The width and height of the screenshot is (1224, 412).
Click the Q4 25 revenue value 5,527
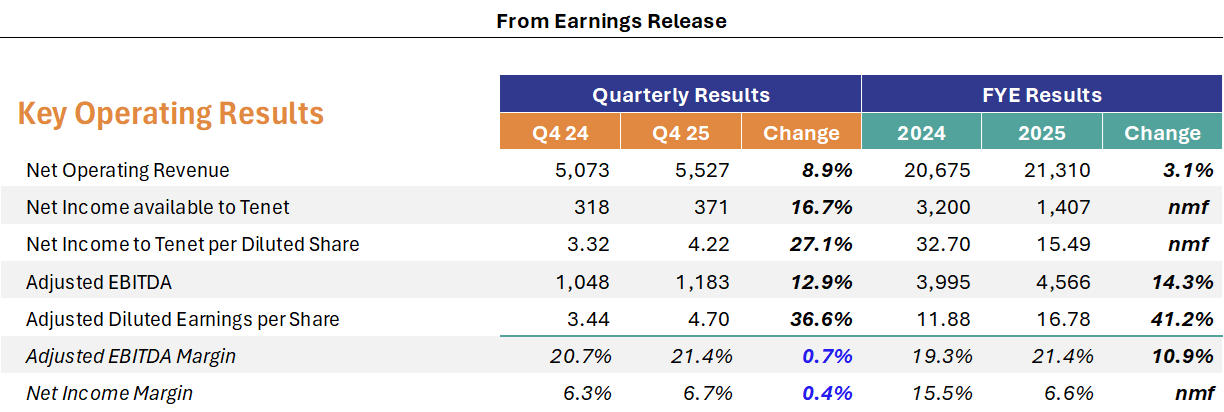704,170
